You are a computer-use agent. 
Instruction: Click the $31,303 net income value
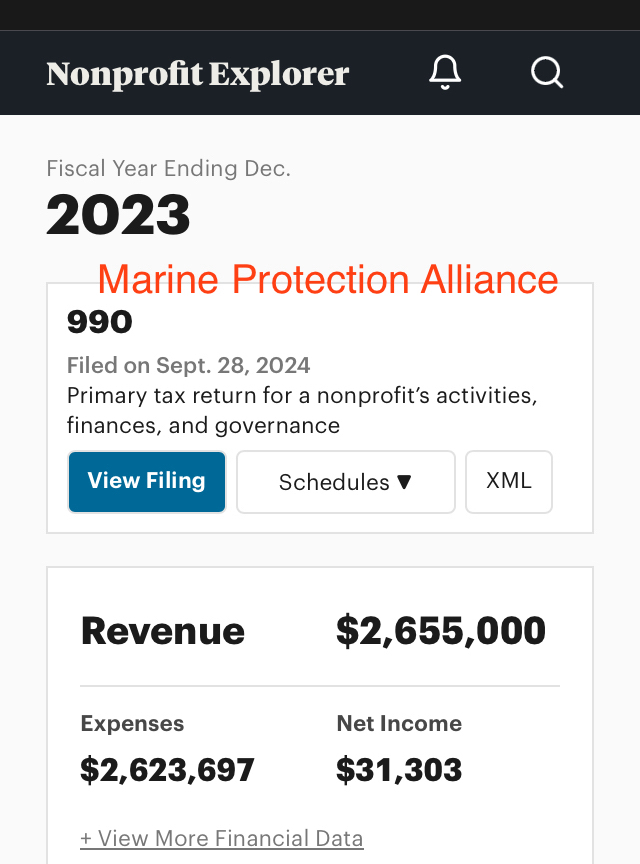(399, 770)
